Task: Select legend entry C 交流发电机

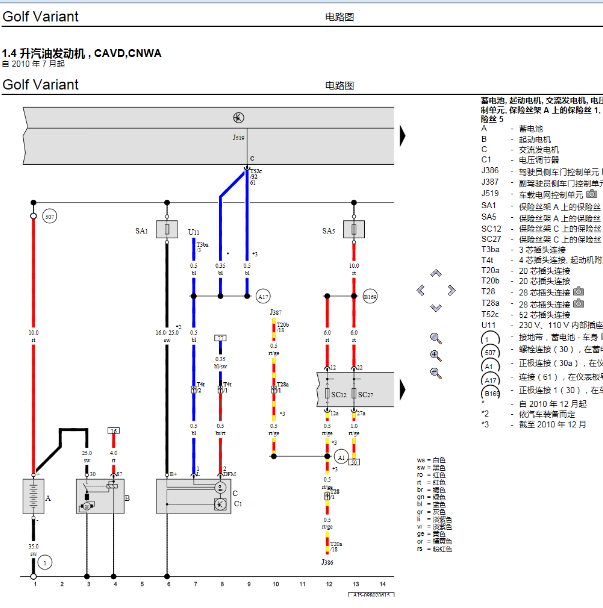Action: pos(520,149)
